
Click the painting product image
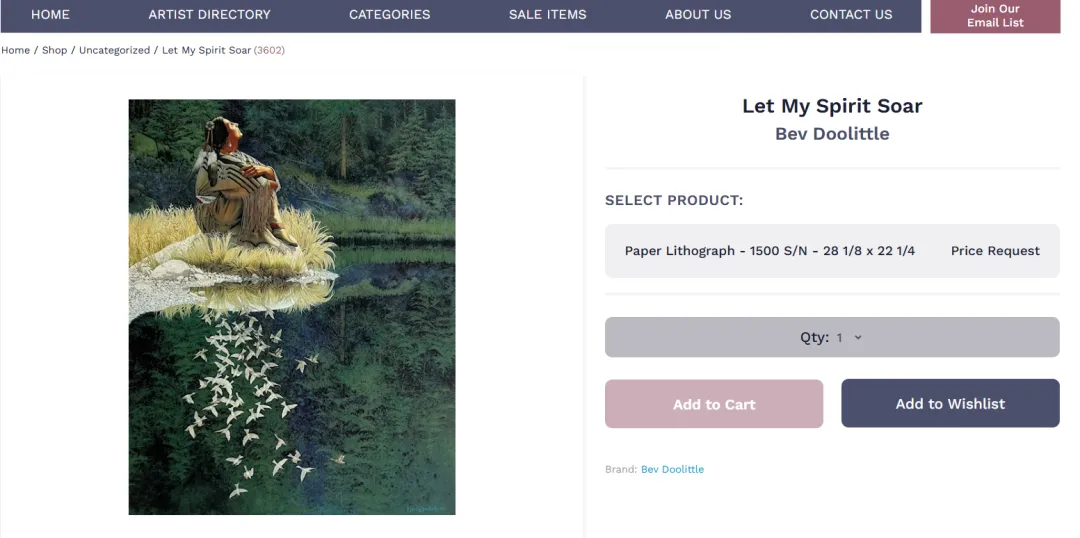tap(292, 307)
